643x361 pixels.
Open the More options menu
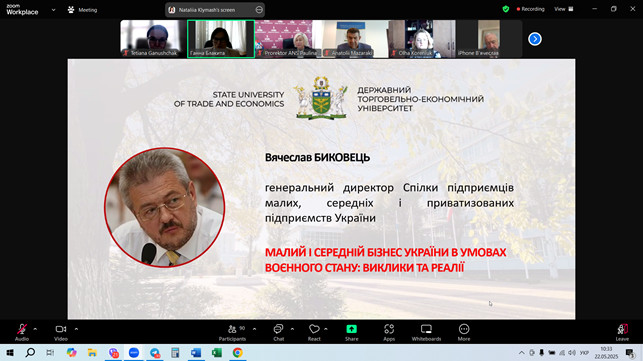(x=464, y=332)
